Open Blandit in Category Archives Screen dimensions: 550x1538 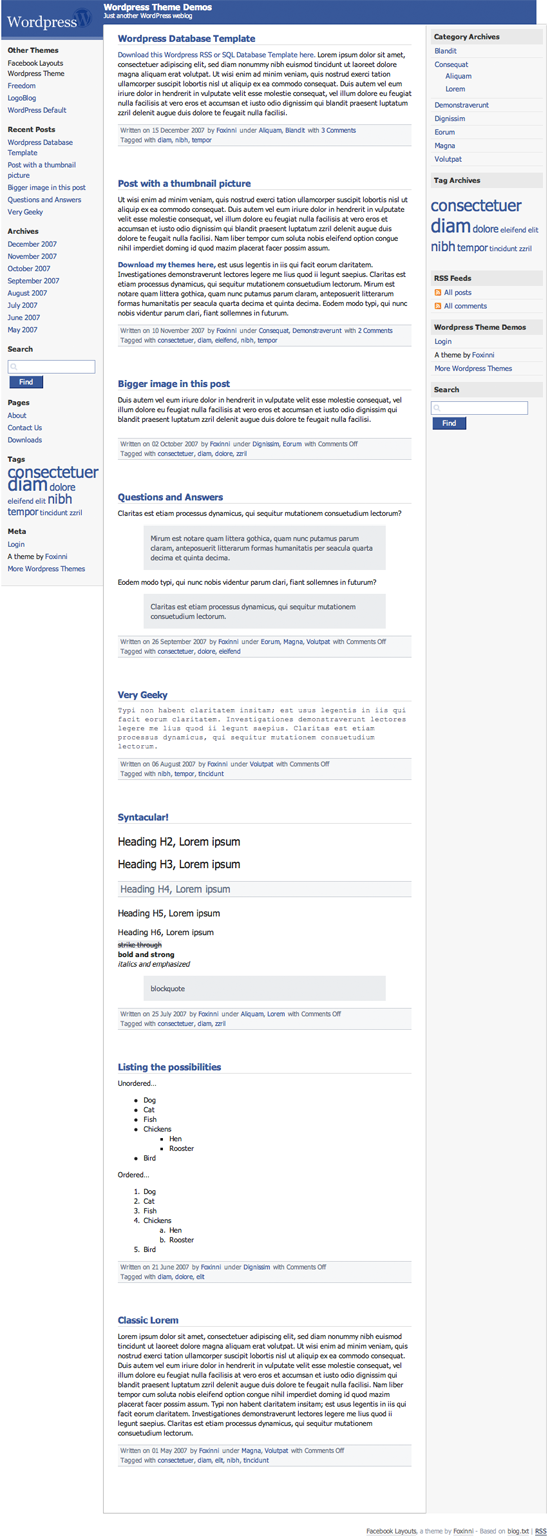[446, 51]
